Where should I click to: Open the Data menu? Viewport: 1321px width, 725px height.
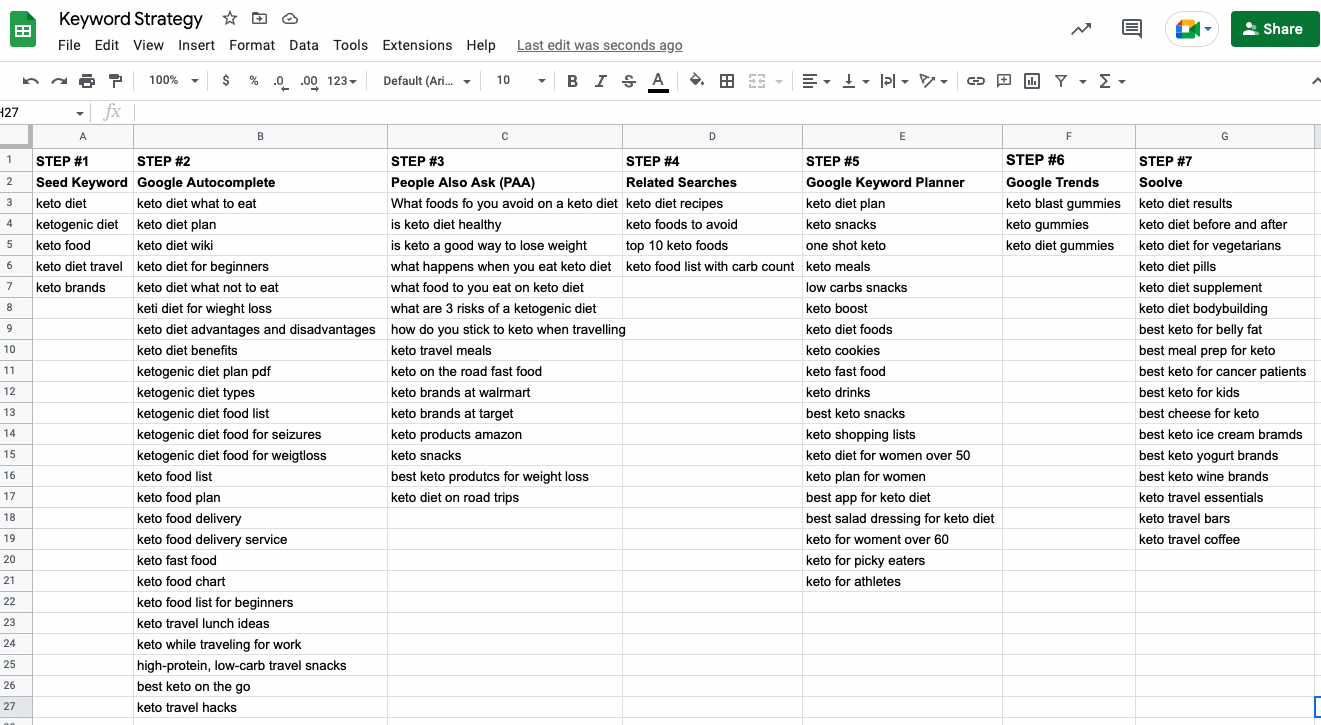304,45
